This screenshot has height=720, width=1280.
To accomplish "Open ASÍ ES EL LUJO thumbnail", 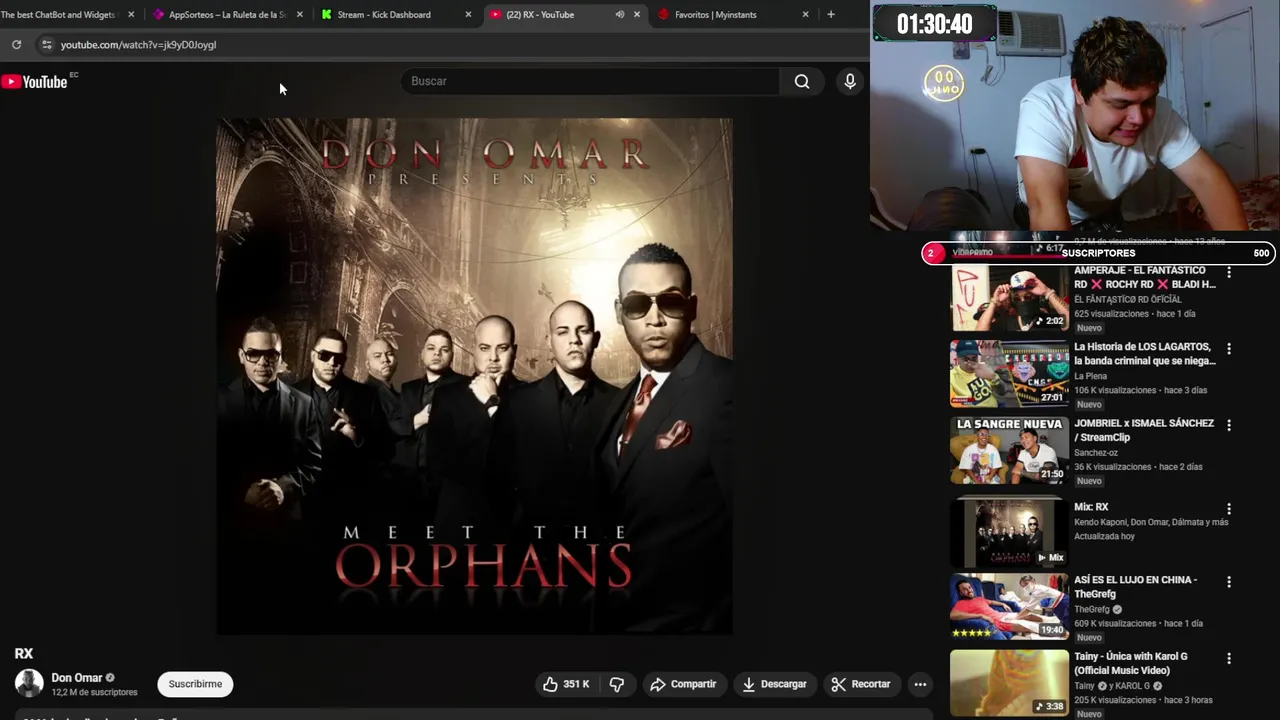I will pos(1009,607).
